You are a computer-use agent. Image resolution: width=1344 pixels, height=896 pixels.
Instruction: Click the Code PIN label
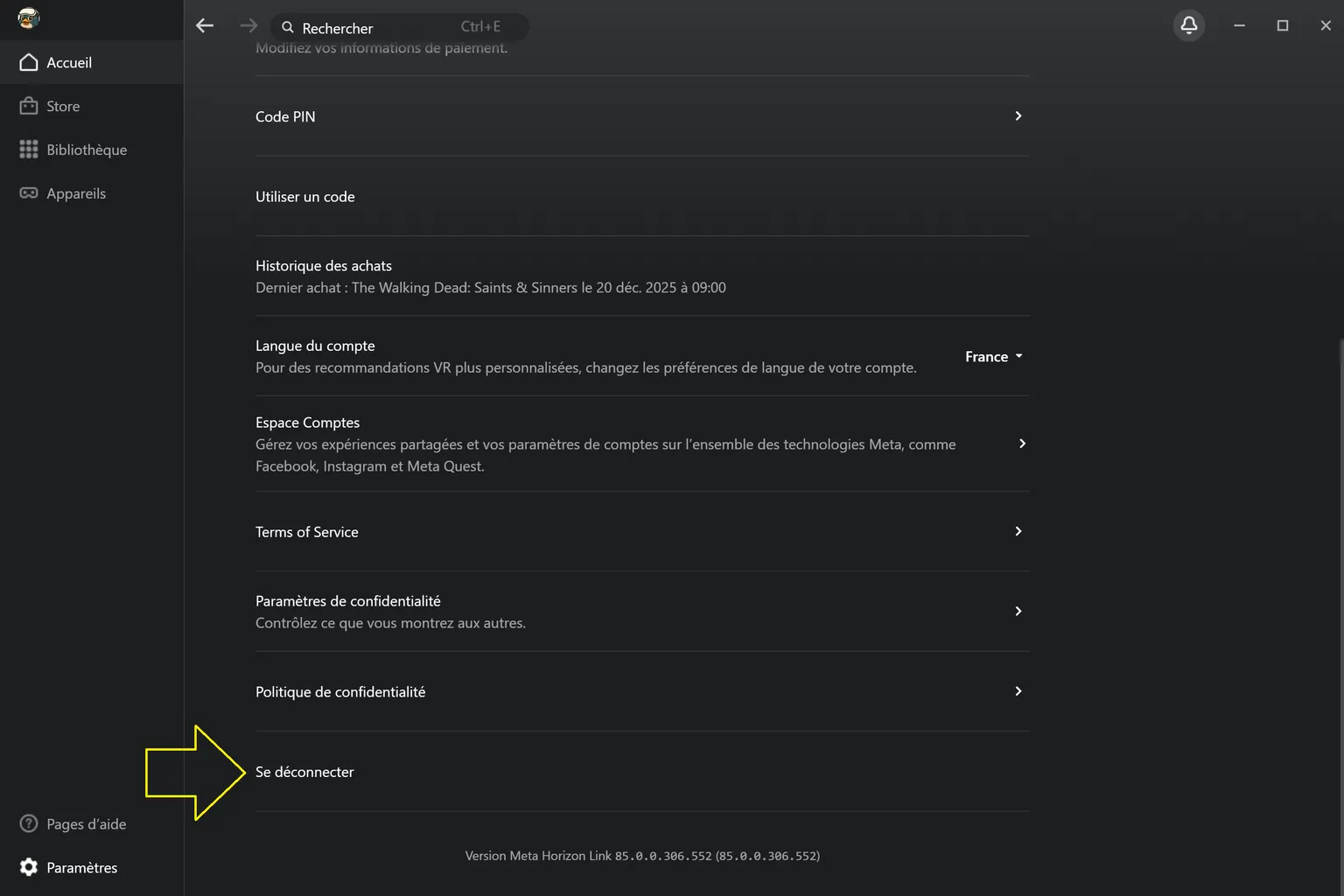tap(285, 116)
